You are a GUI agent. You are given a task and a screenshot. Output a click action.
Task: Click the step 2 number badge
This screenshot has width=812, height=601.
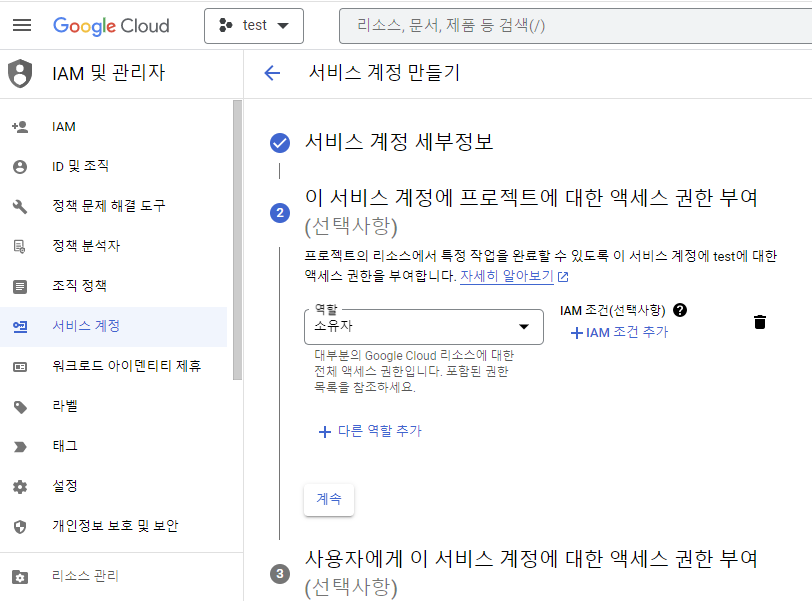point(280,213)
